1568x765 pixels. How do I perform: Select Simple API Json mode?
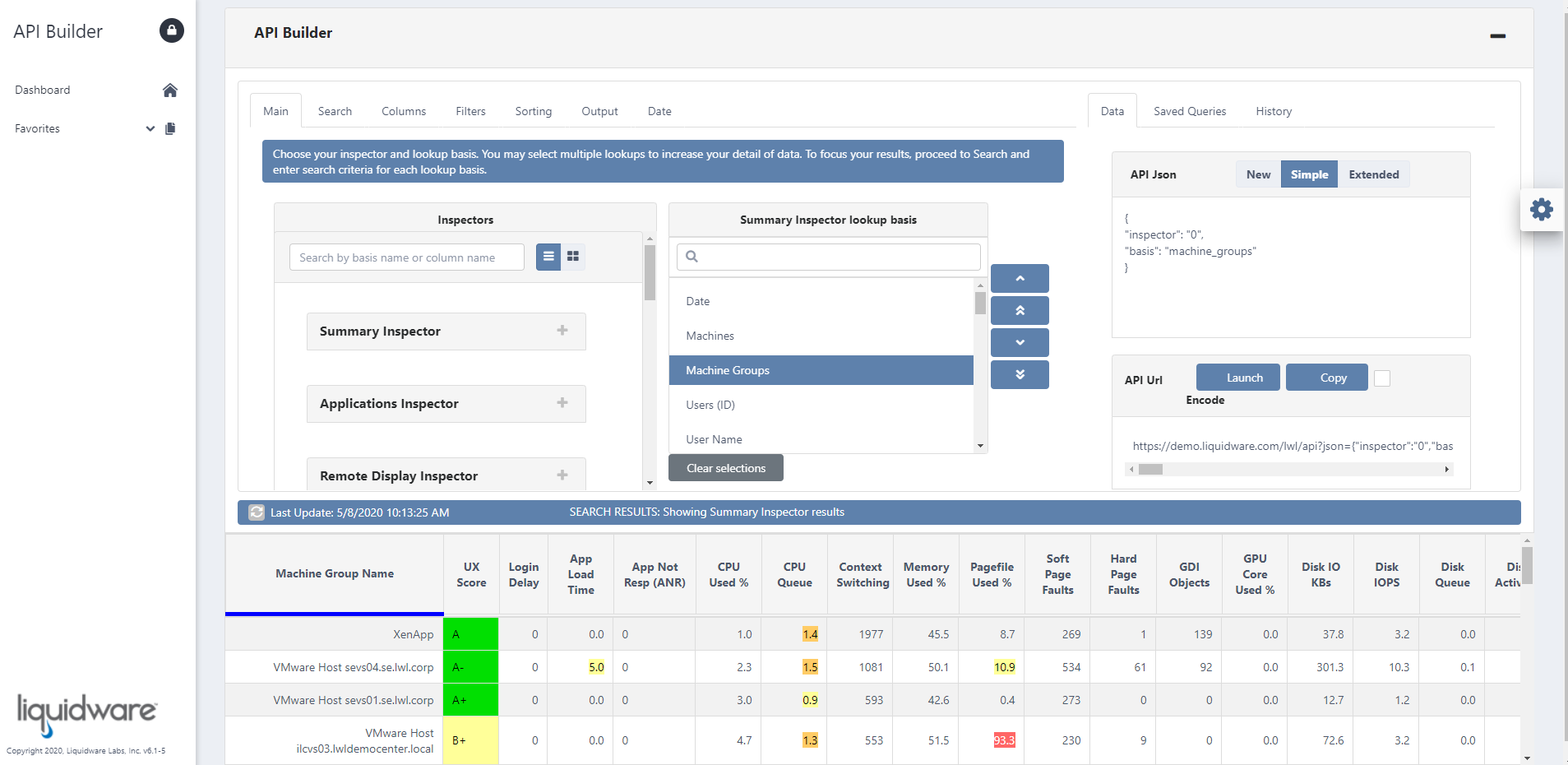coord(1309,174)
